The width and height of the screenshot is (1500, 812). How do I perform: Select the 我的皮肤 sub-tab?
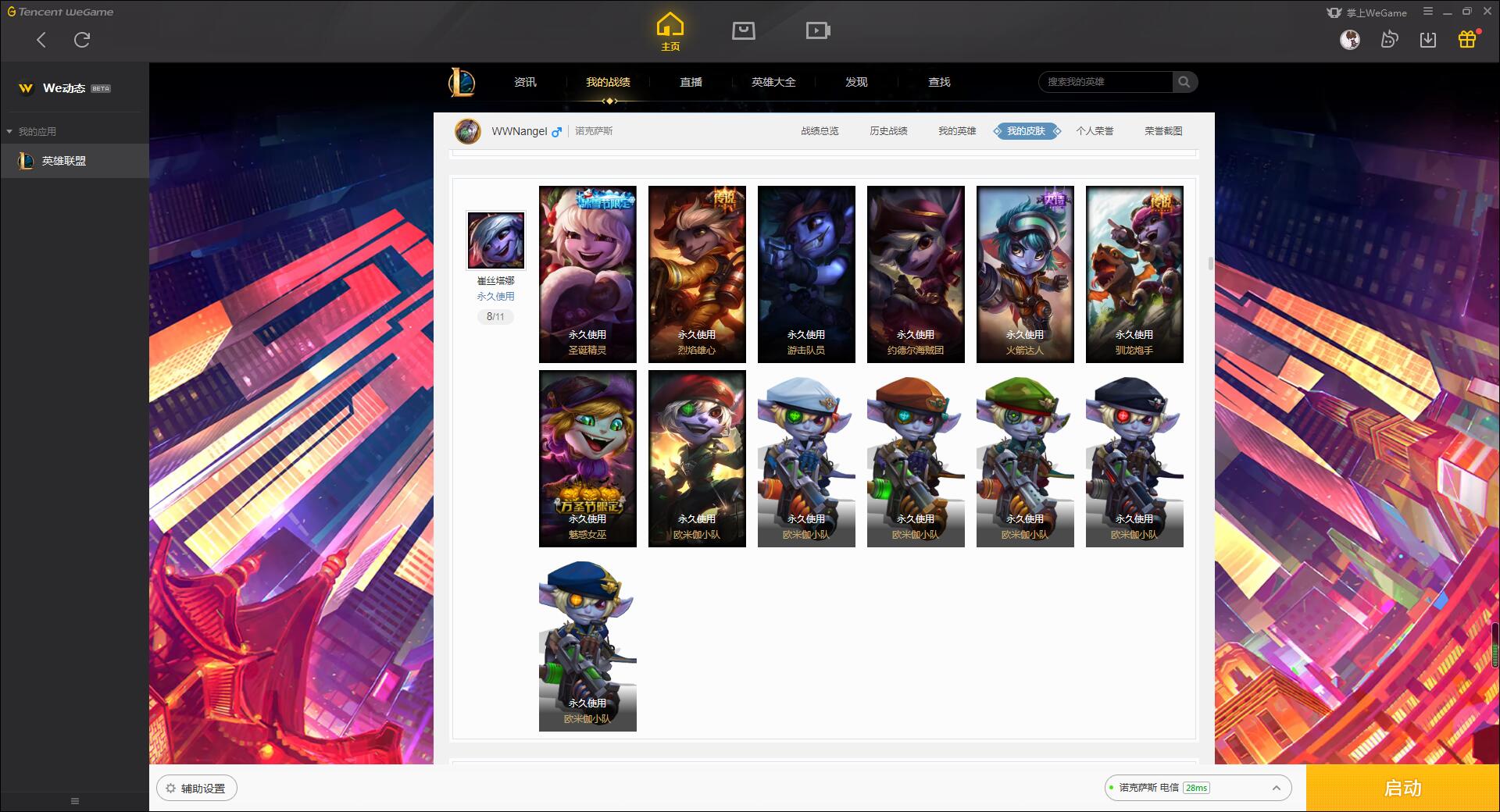[x=1027, y=131]
